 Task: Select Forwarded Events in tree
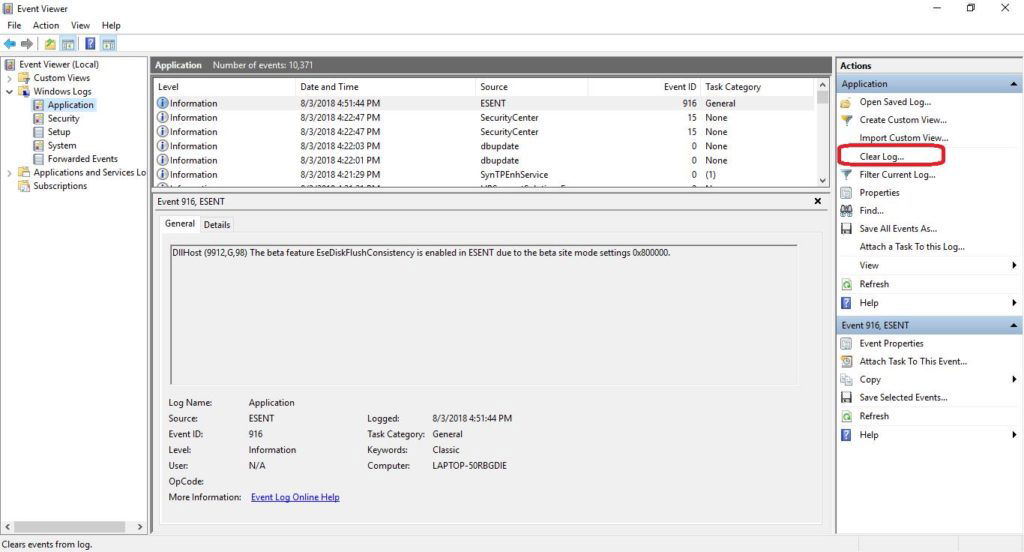coord(83,159)
